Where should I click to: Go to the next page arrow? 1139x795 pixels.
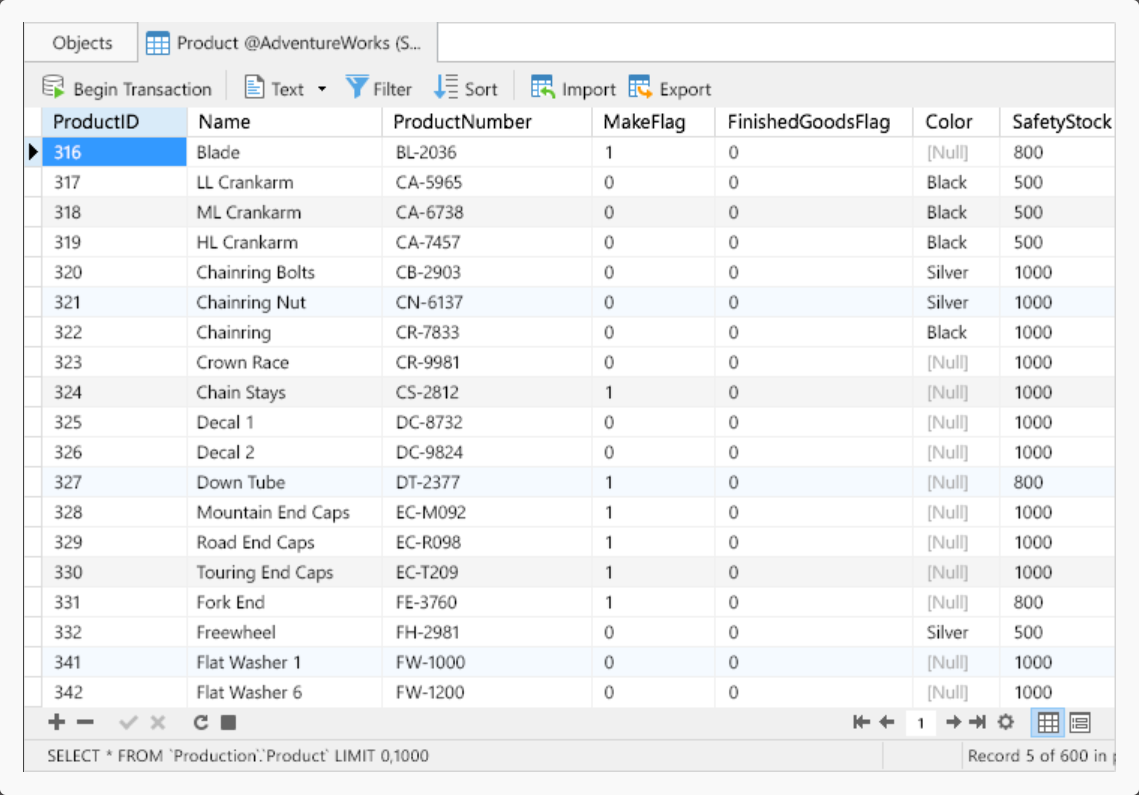pyautogui.click(x=953, y=722)
